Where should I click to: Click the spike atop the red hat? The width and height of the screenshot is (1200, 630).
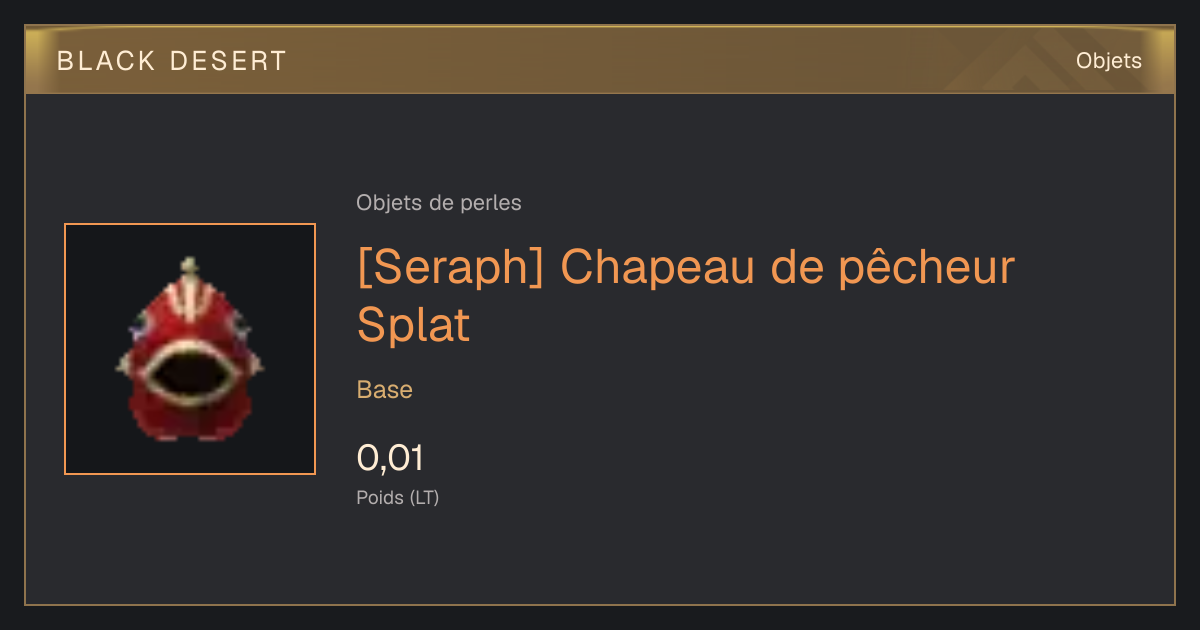pos(189,269)
